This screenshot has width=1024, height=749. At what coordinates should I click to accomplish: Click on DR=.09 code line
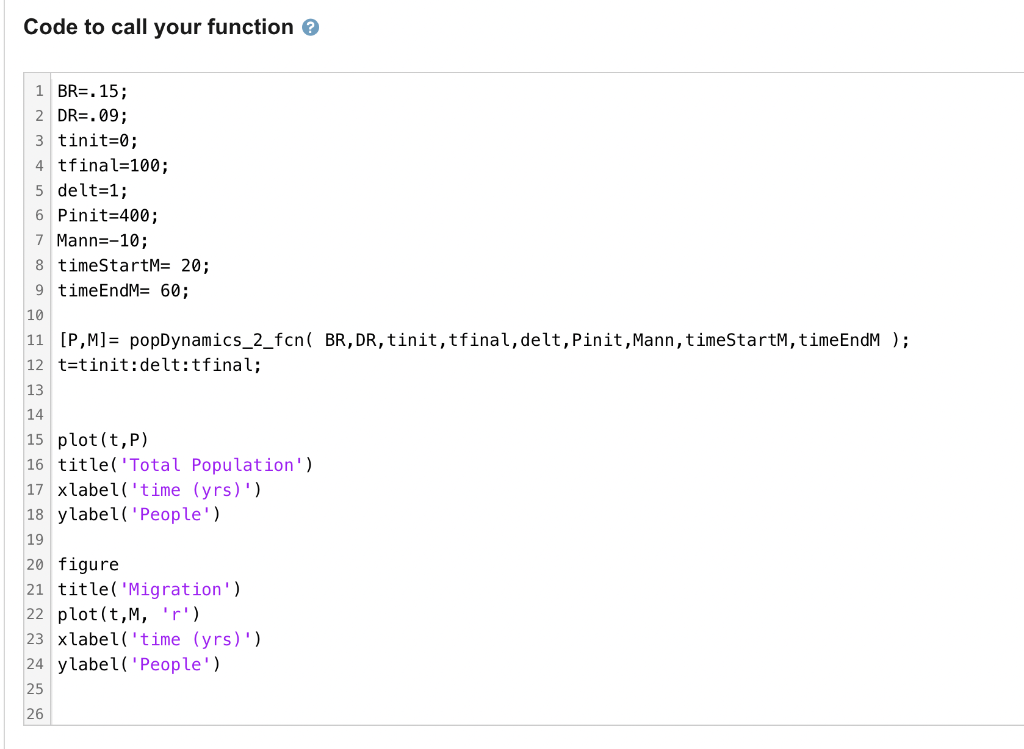pyautogui.click(x=93, y=116)
